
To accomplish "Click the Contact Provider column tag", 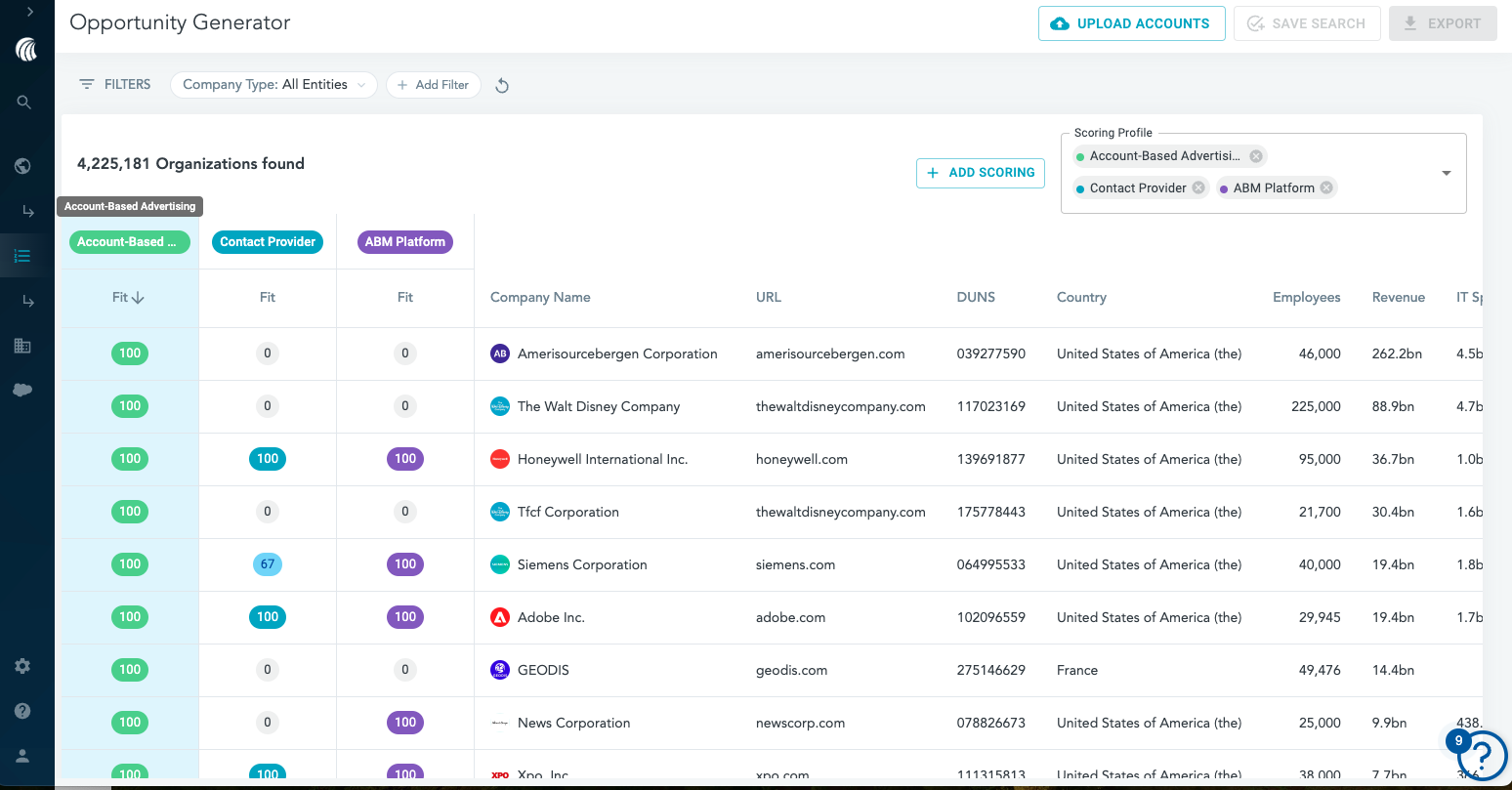I will point(268,242).
